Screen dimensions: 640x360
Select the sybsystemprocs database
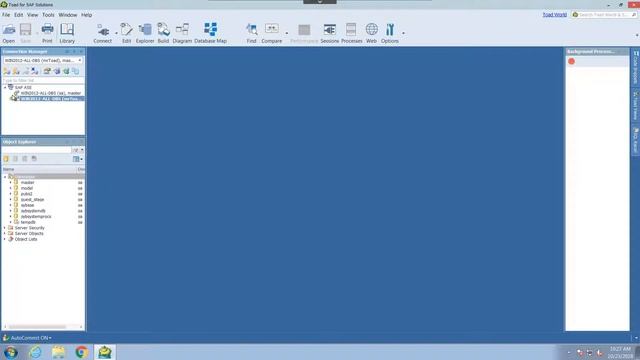click(x=36, y=217)
